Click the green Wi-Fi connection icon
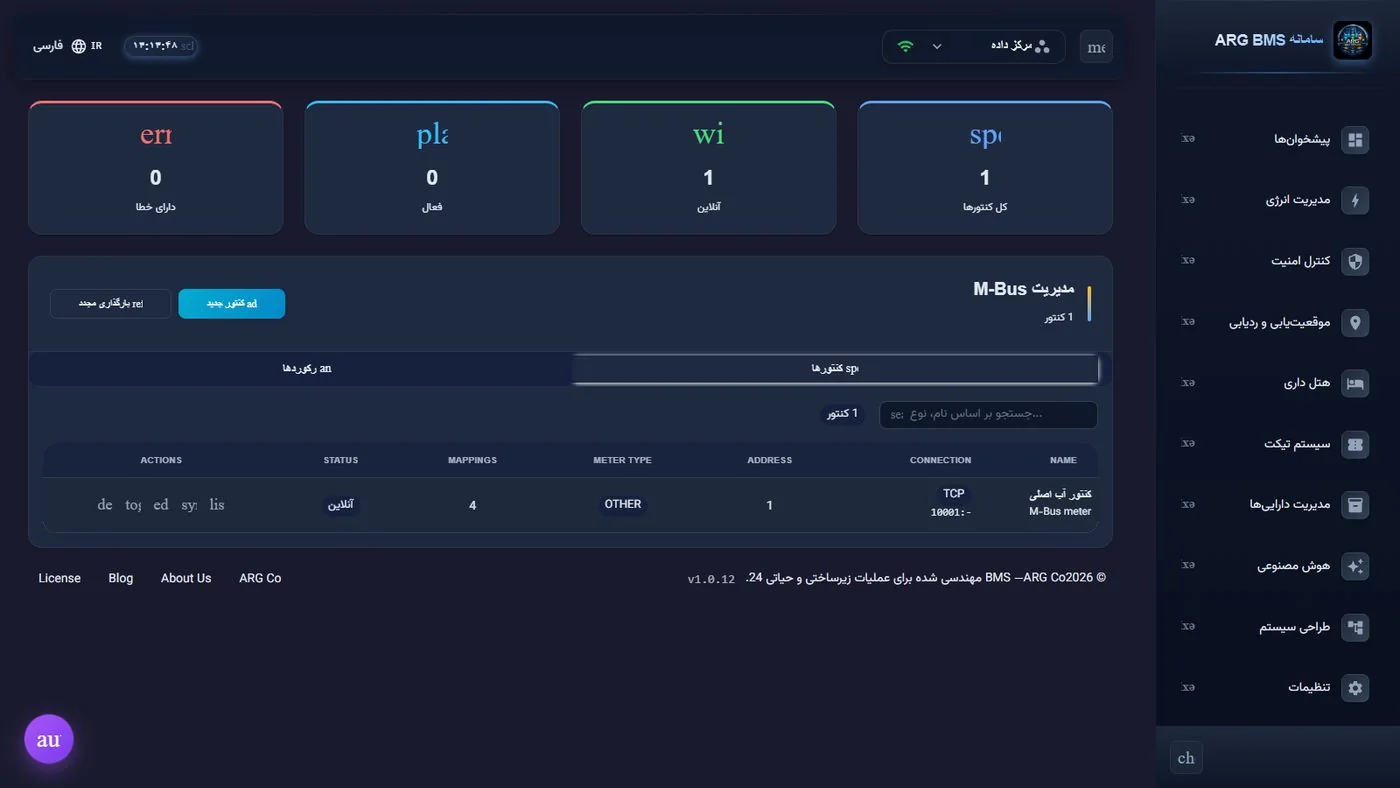This screenshot has height=788, width=1400. (905, 46)
